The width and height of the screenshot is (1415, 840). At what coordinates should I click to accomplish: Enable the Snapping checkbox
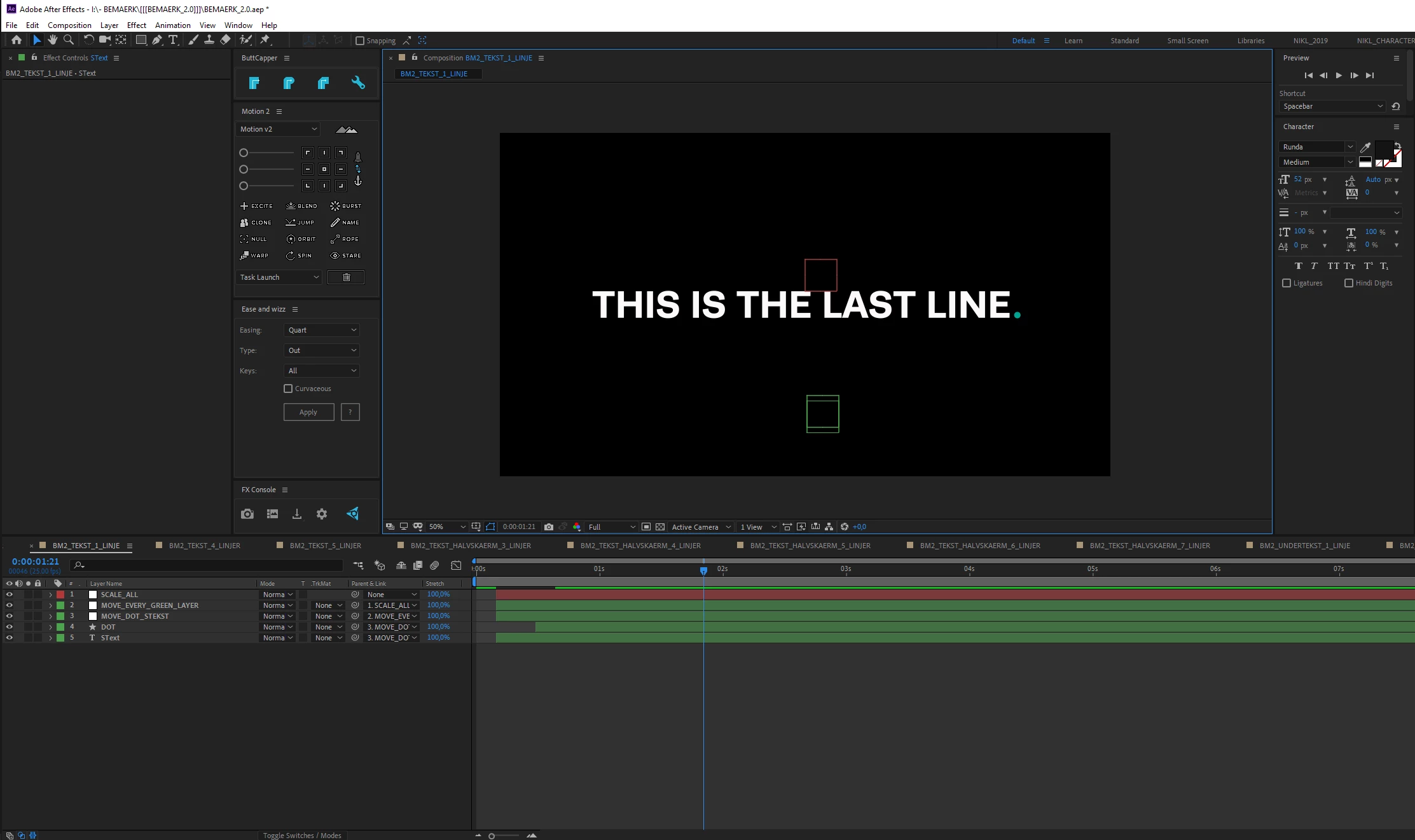[x=360, y=41]
